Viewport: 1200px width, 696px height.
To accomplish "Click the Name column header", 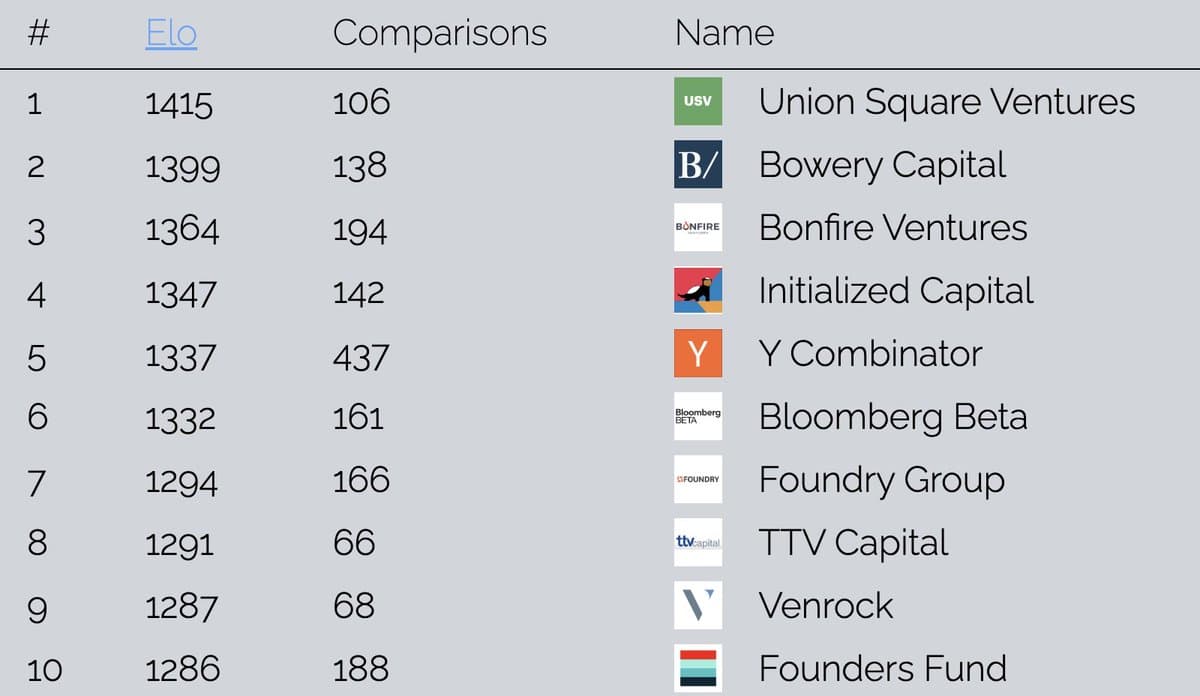I will 725,33.
